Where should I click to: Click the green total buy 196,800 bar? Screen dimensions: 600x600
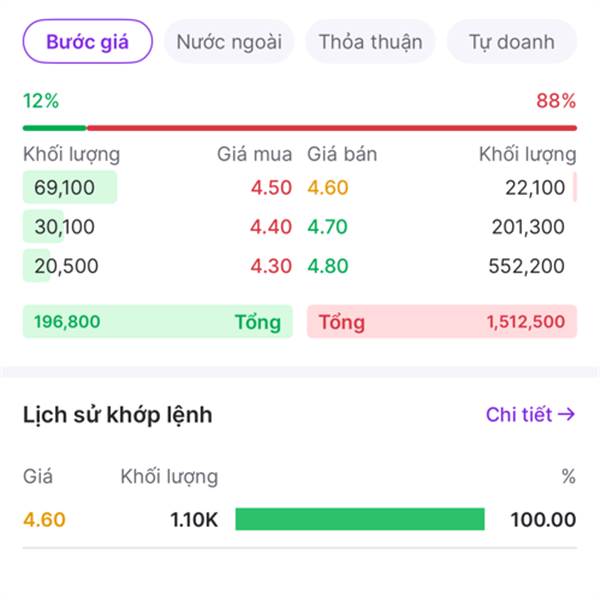(x=157, y=322)
